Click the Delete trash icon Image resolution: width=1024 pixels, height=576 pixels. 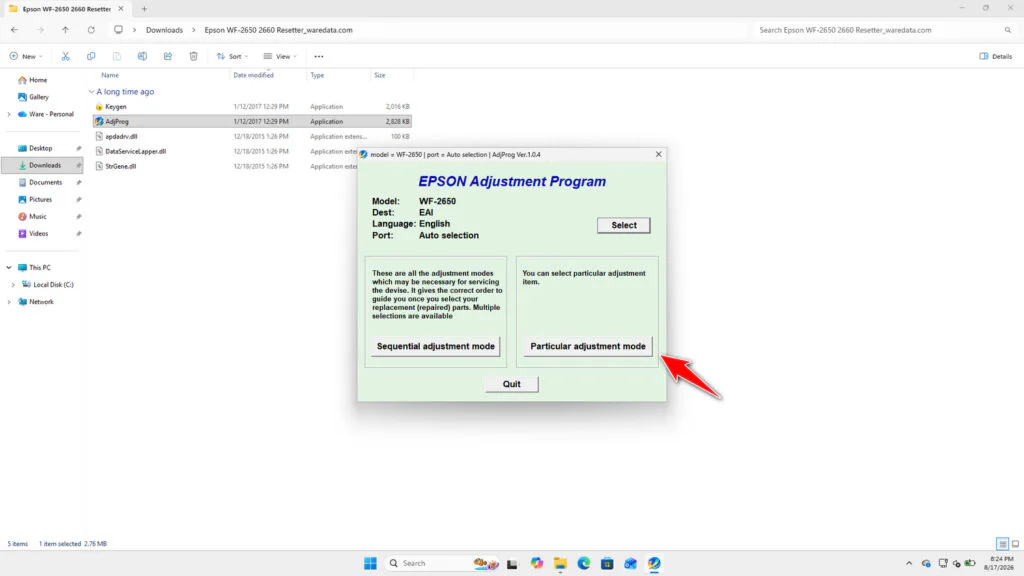pos(193,56)
